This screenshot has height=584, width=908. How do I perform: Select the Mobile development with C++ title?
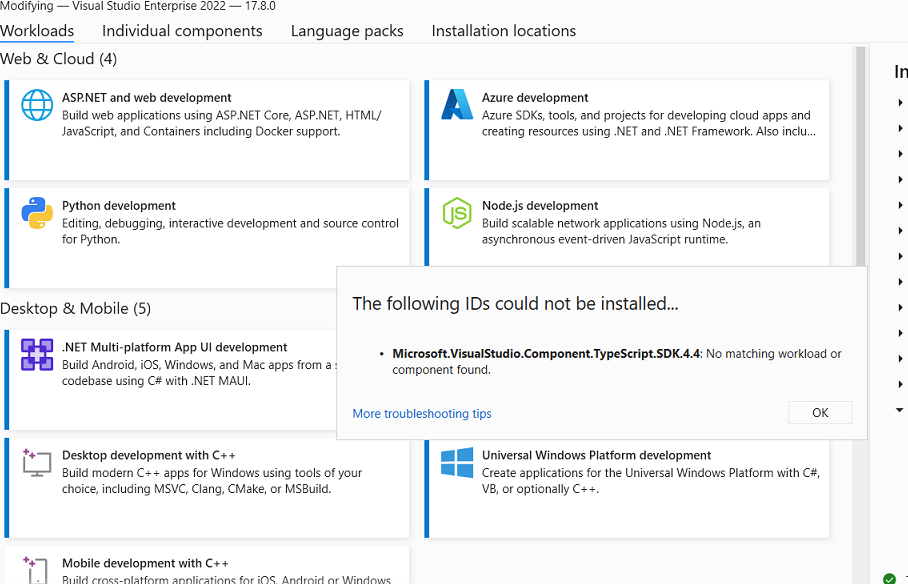coord(145,563)
